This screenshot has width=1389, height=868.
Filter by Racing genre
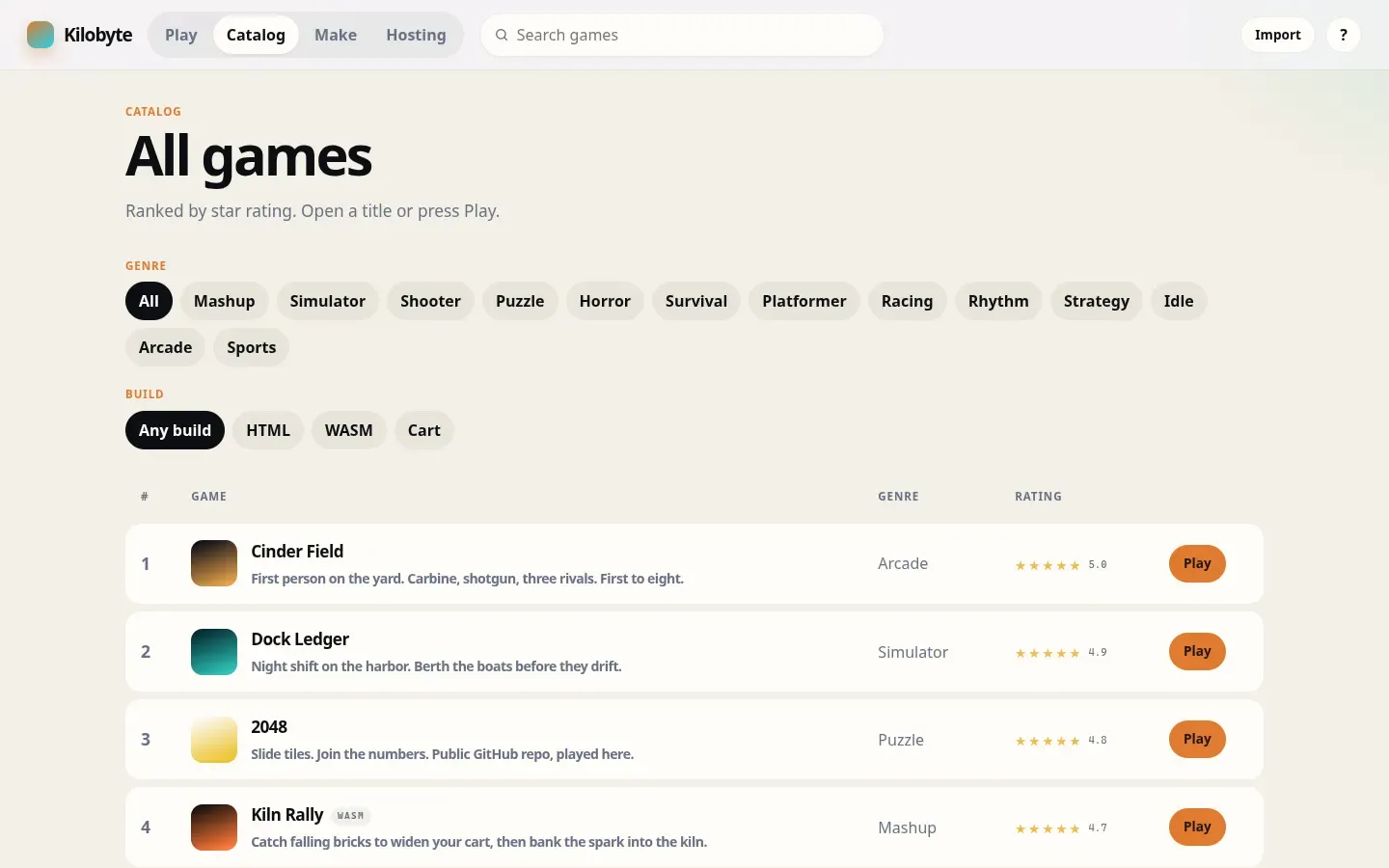(x=908, y=301)
